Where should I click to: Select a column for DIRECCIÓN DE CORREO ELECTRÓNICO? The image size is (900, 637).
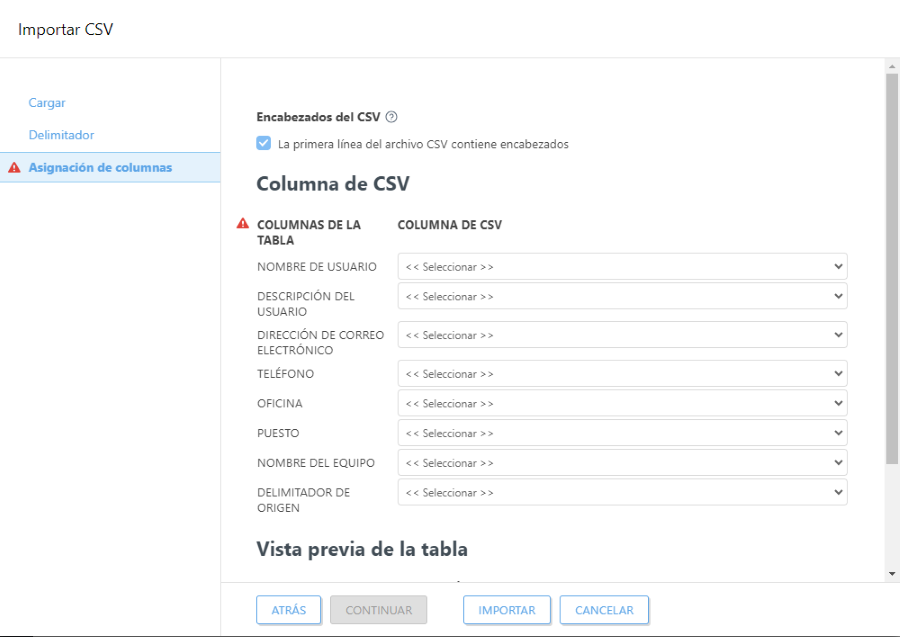pos(622,335)
